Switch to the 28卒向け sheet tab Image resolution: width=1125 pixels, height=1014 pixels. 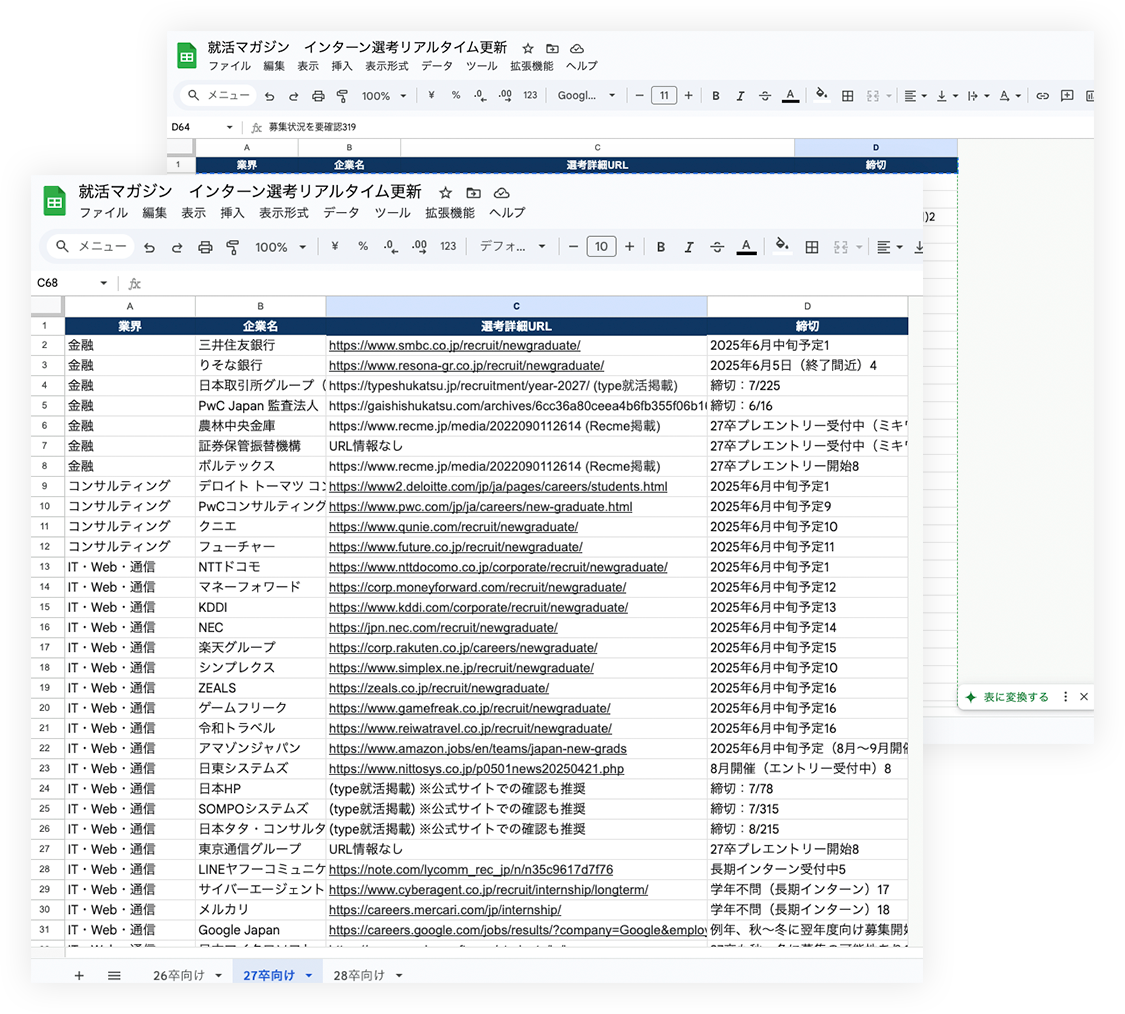[359, 975]
